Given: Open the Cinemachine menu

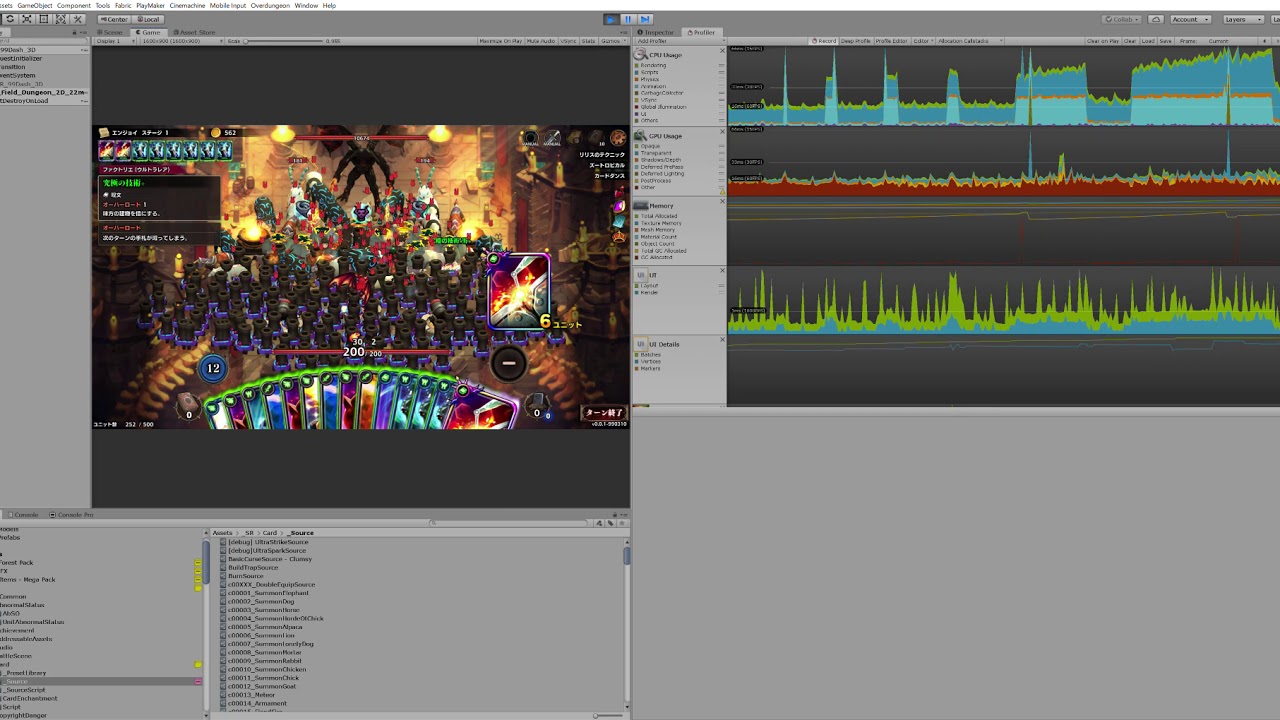Looking at the screenshot, I should click(x=187, y=5).
